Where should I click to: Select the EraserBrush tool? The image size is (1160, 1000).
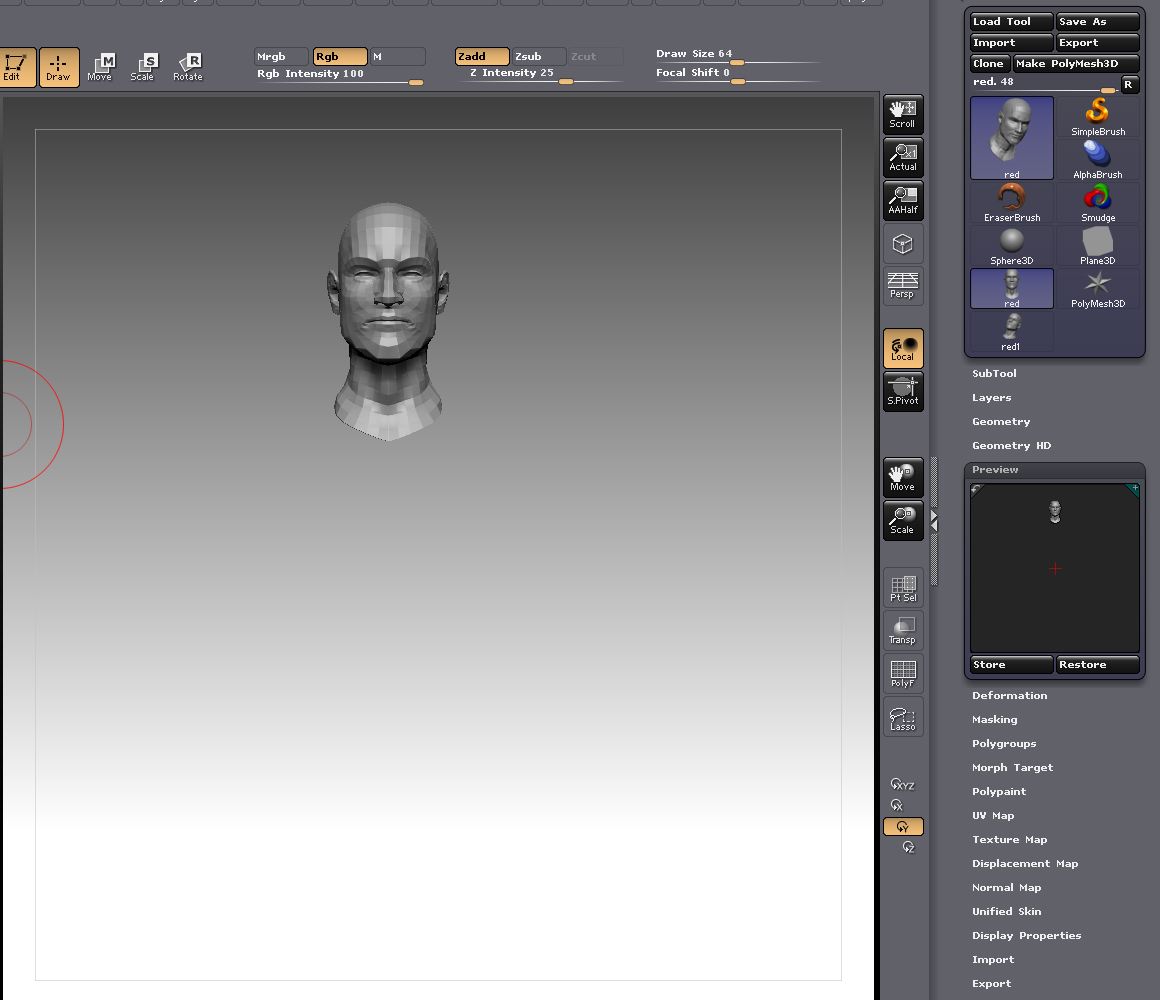point(1011,201)
